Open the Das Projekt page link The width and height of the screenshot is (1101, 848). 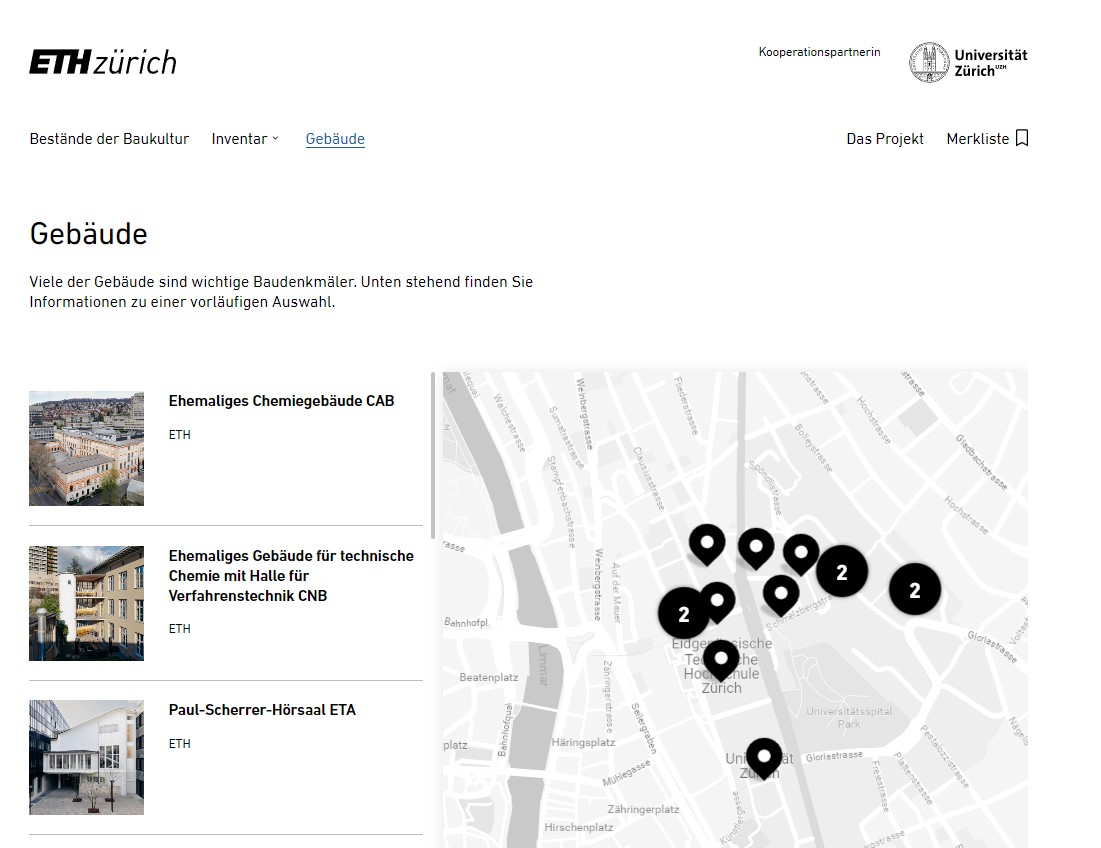pos(885,139)
